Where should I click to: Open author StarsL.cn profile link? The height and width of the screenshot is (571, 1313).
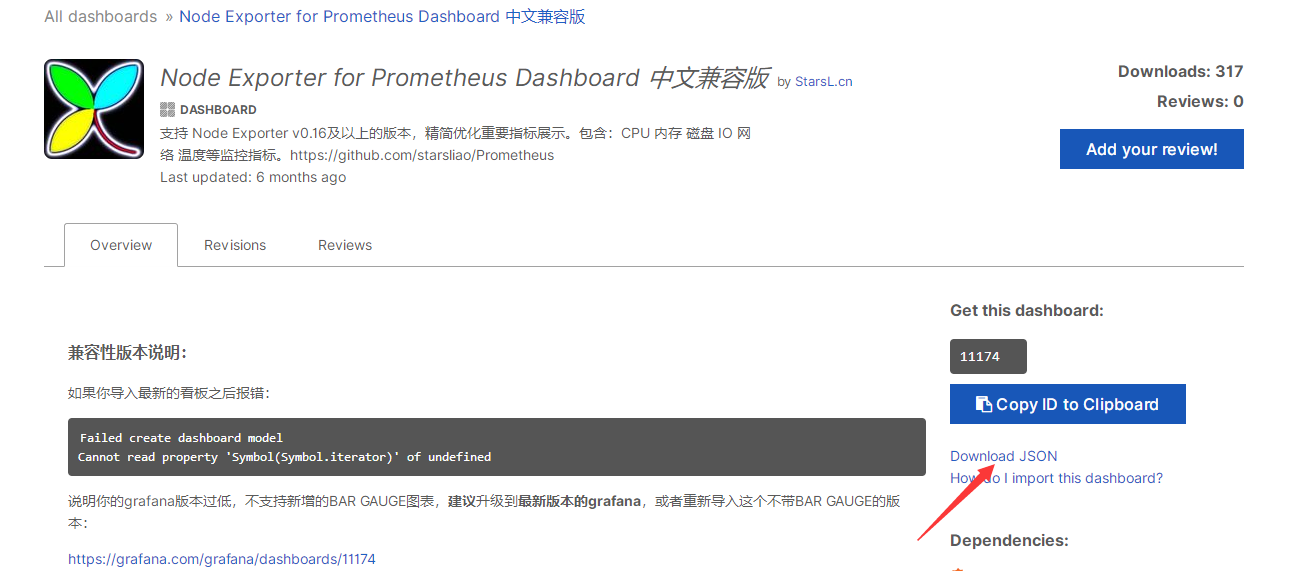824,82
